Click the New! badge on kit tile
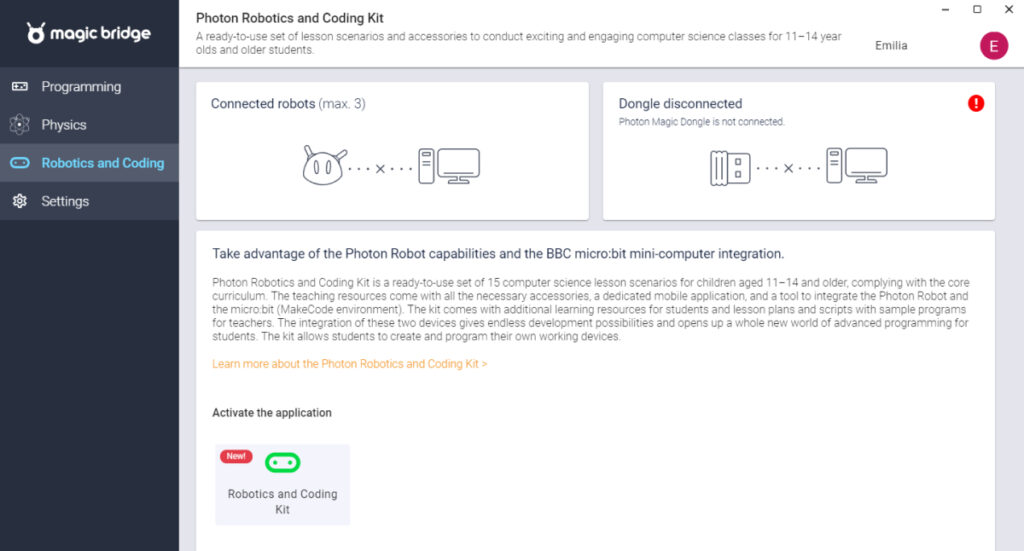This screenshot has width=1024, height=551. [236, 456]
